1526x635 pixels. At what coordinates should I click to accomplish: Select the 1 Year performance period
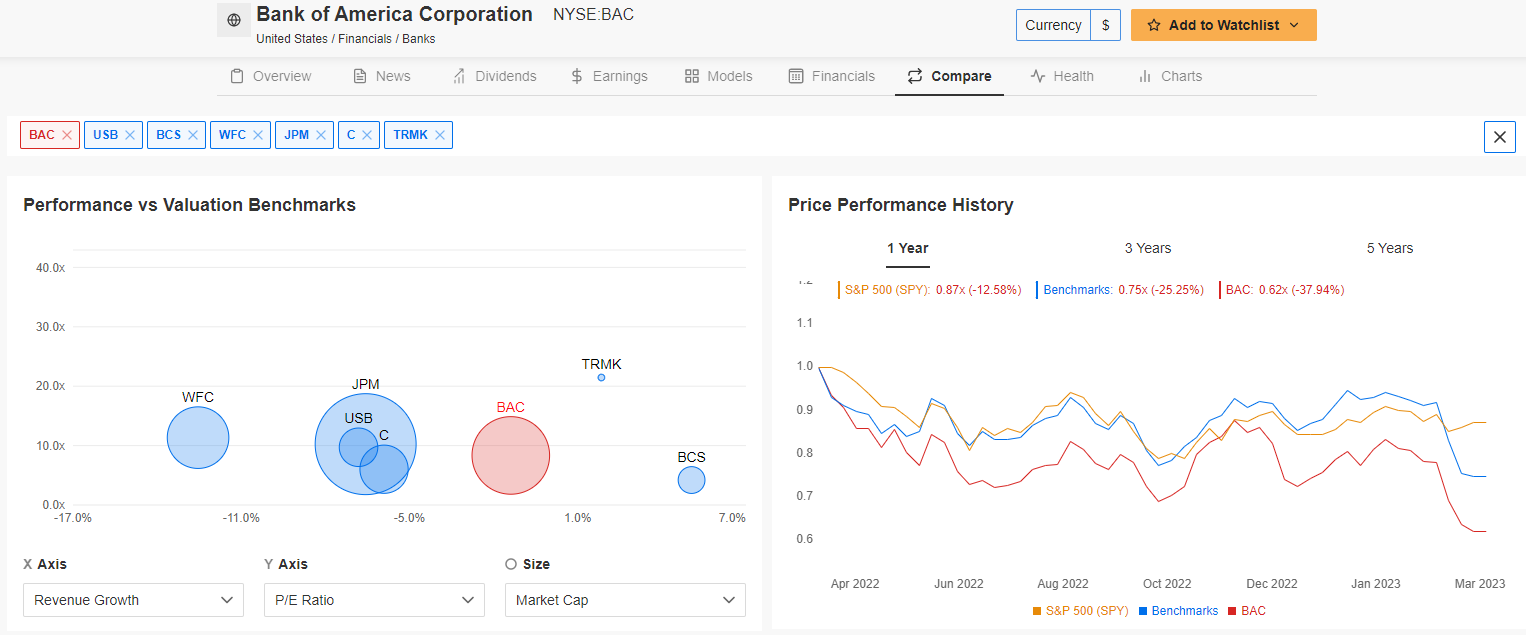coord(908,248)
